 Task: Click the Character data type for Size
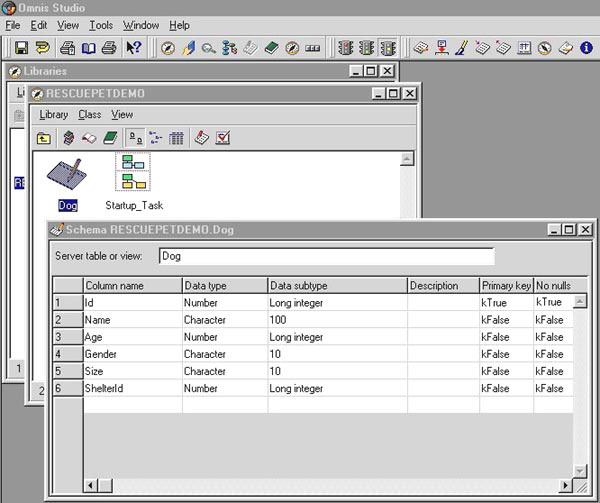tap(225, 371)
